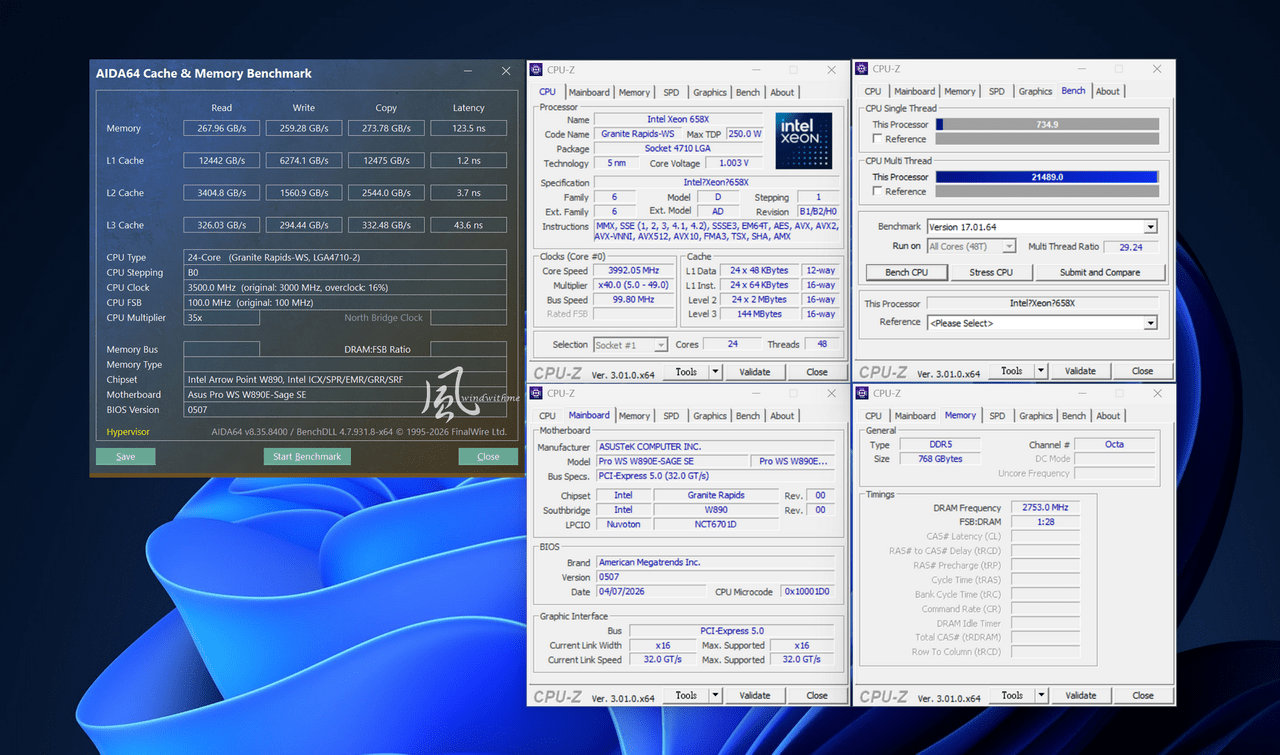The image size is (1280, 755).
Task: Start Benchmark in AIDA64
Action: [308, 457]
